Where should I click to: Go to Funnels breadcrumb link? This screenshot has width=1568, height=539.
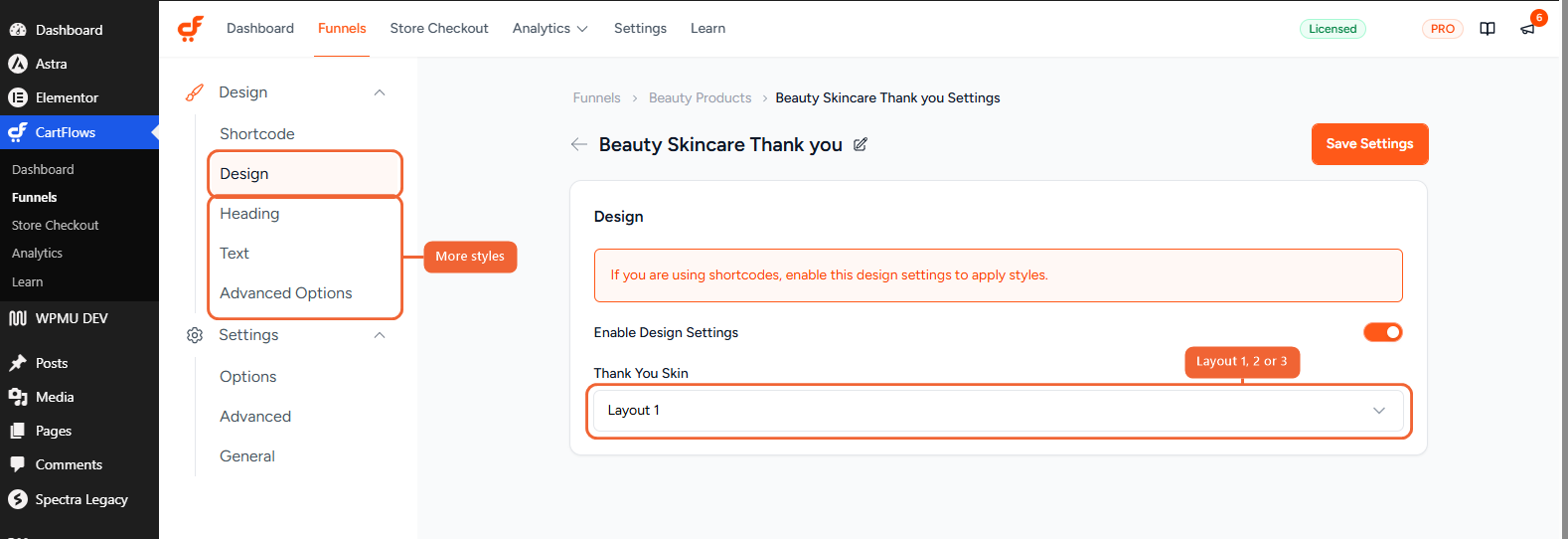coord(596,97)
